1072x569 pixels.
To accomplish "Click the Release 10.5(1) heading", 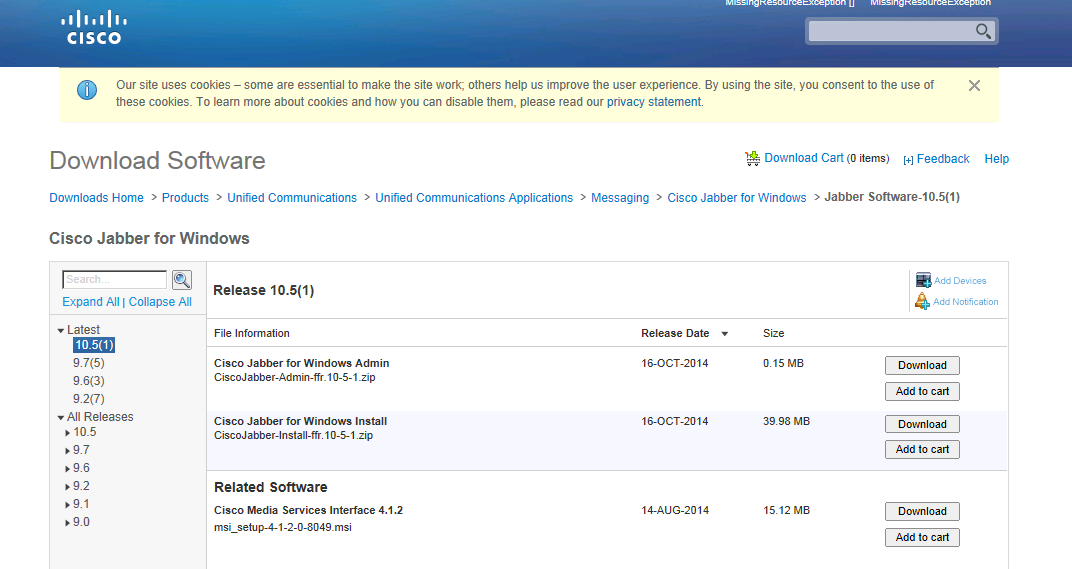I will point(264,290).
